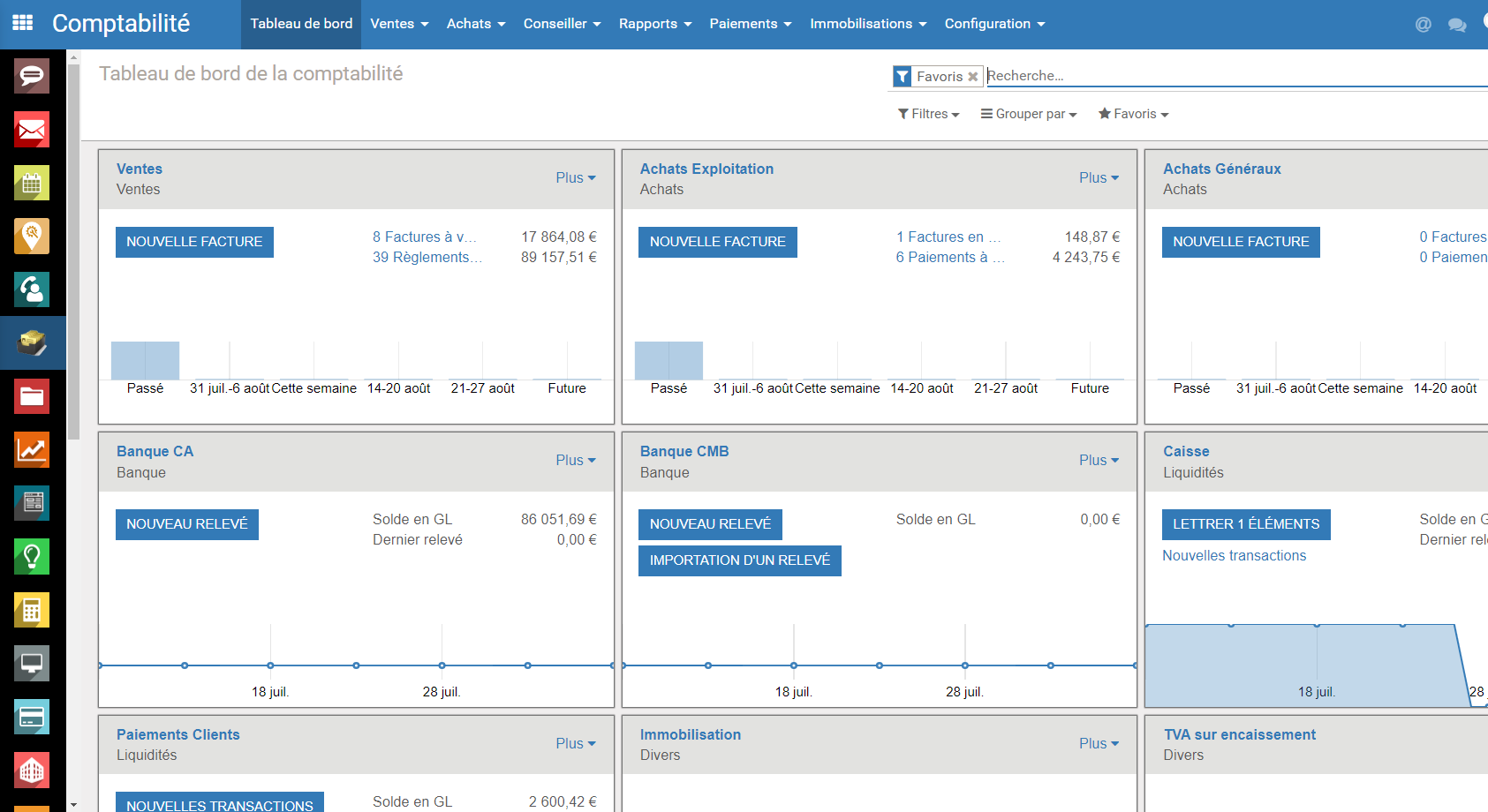Remove the Favoris filter tag
Screen dimensions: 1488x812
(x=972, y=77)
